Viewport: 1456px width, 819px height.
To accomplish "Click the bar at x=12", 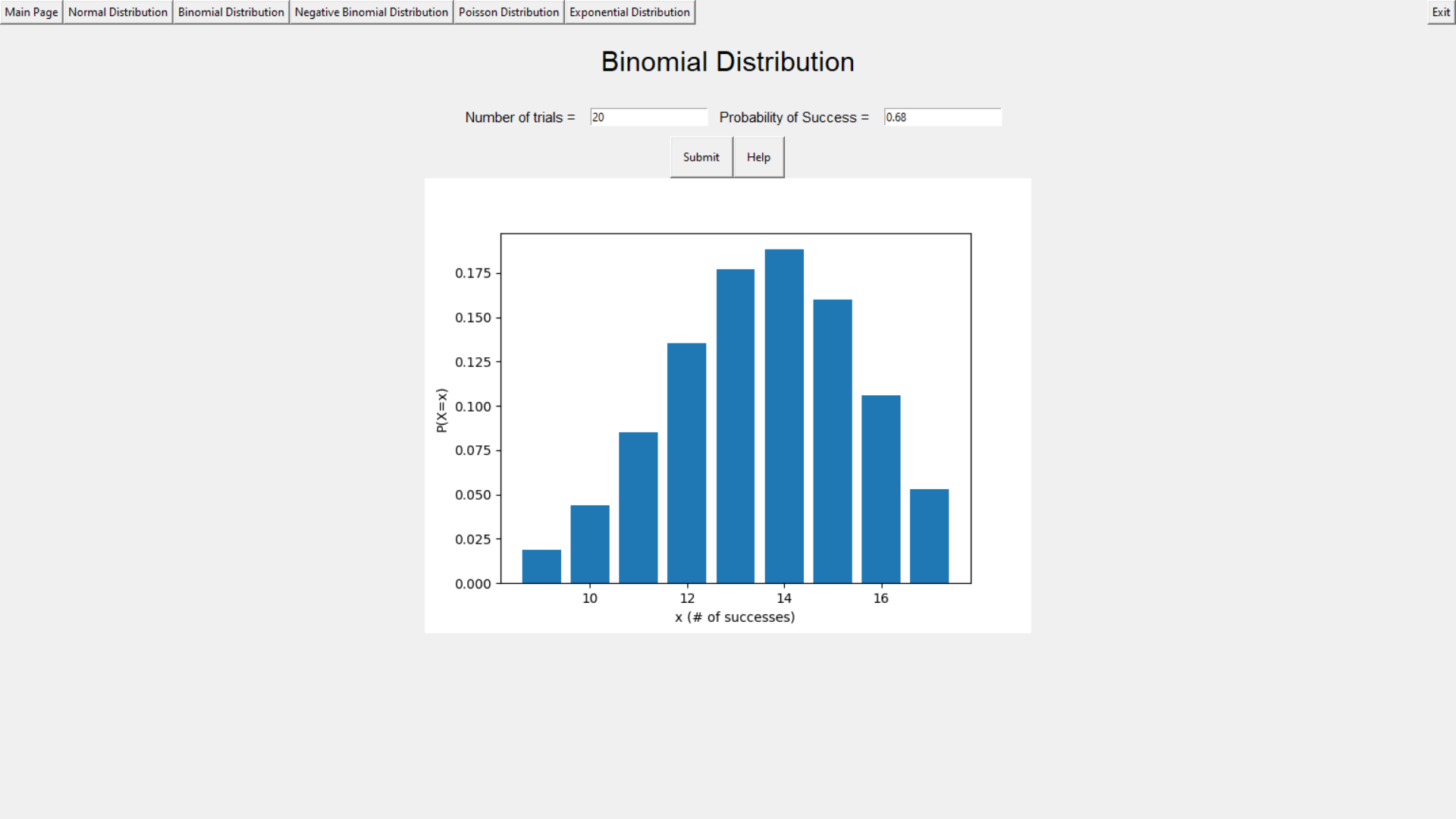I will coord(687,463).
